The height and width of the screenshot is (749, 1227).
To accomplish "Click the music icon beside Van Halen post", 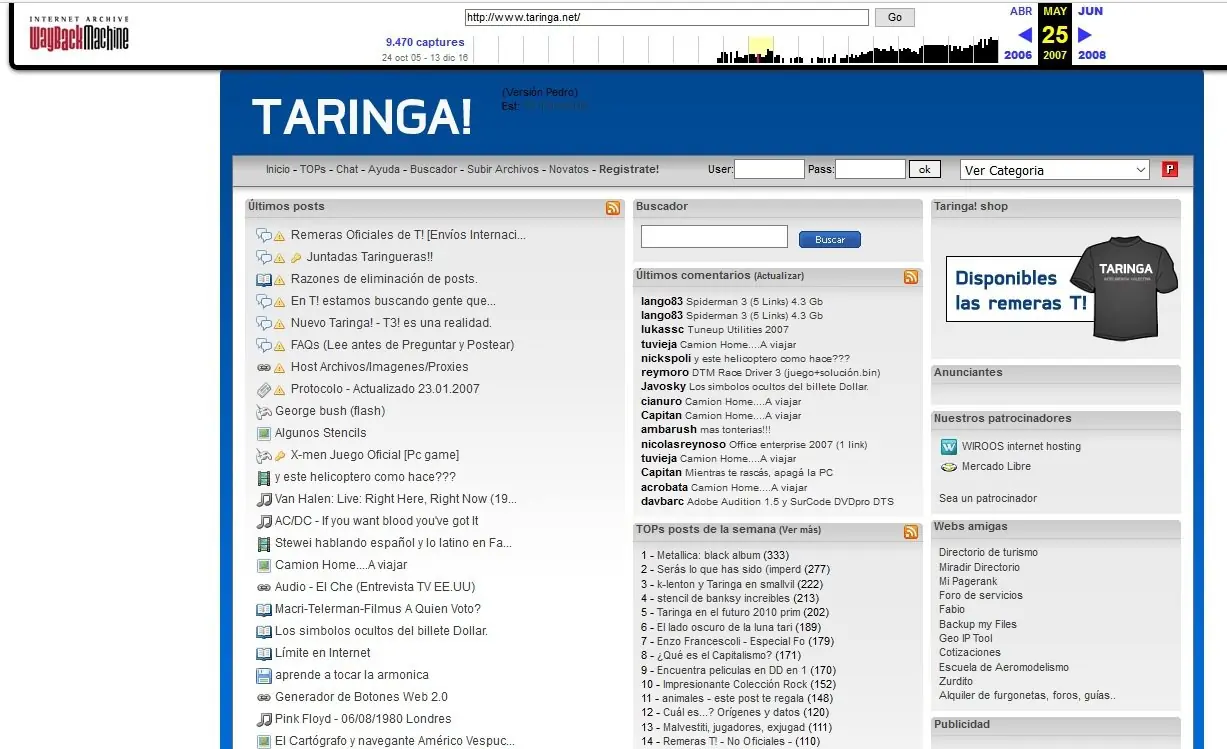I will pyautogui.click(x=264, y=499).
